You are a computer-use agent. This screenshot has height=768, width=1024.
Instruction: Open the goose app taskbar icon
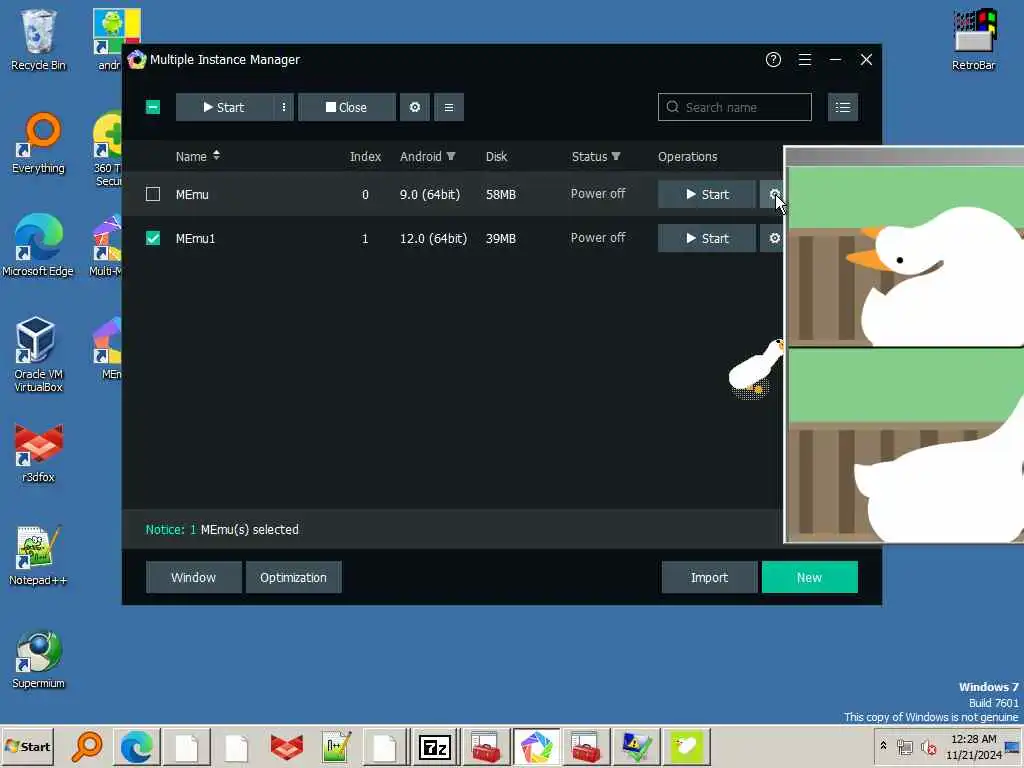click(x=685, y=746)
